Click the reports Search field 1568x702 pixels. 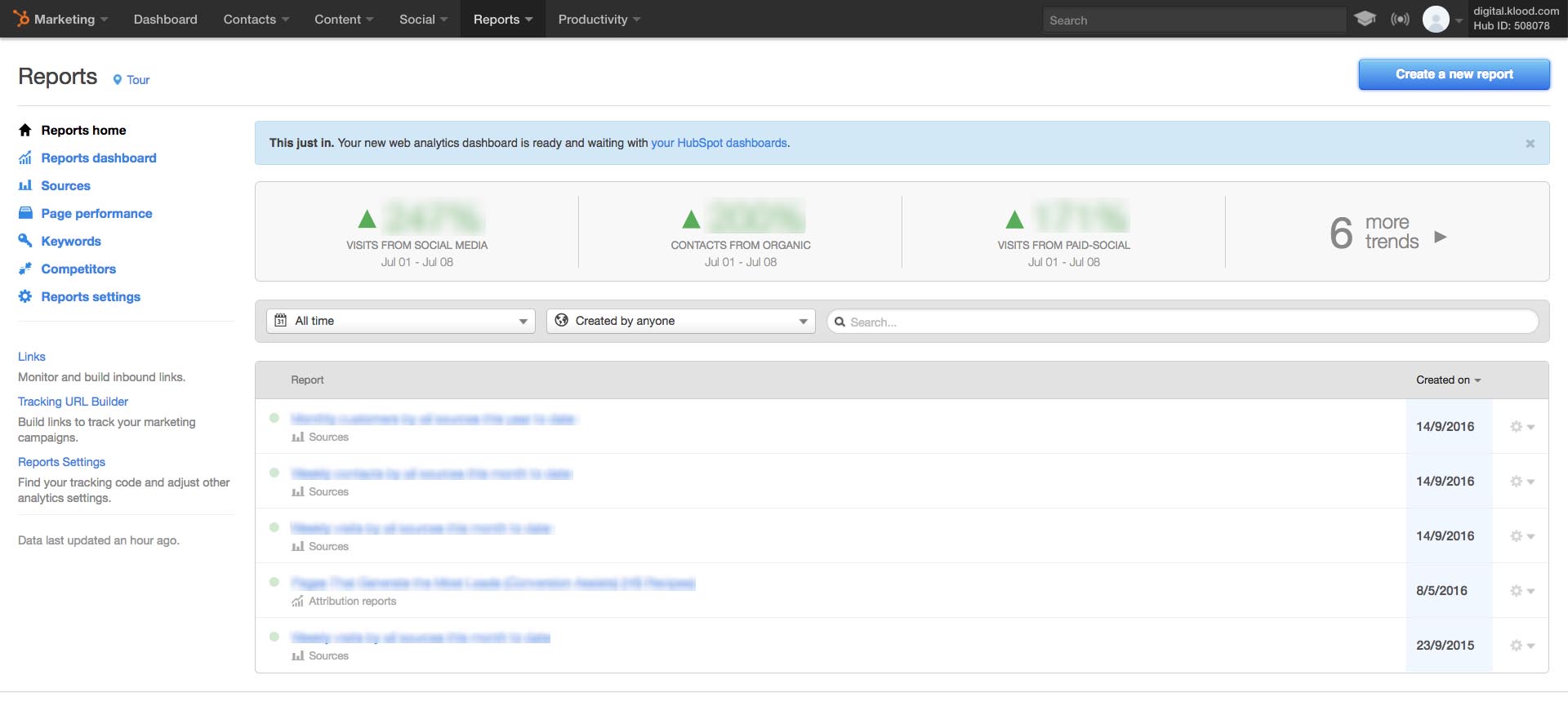(1184, 322)
